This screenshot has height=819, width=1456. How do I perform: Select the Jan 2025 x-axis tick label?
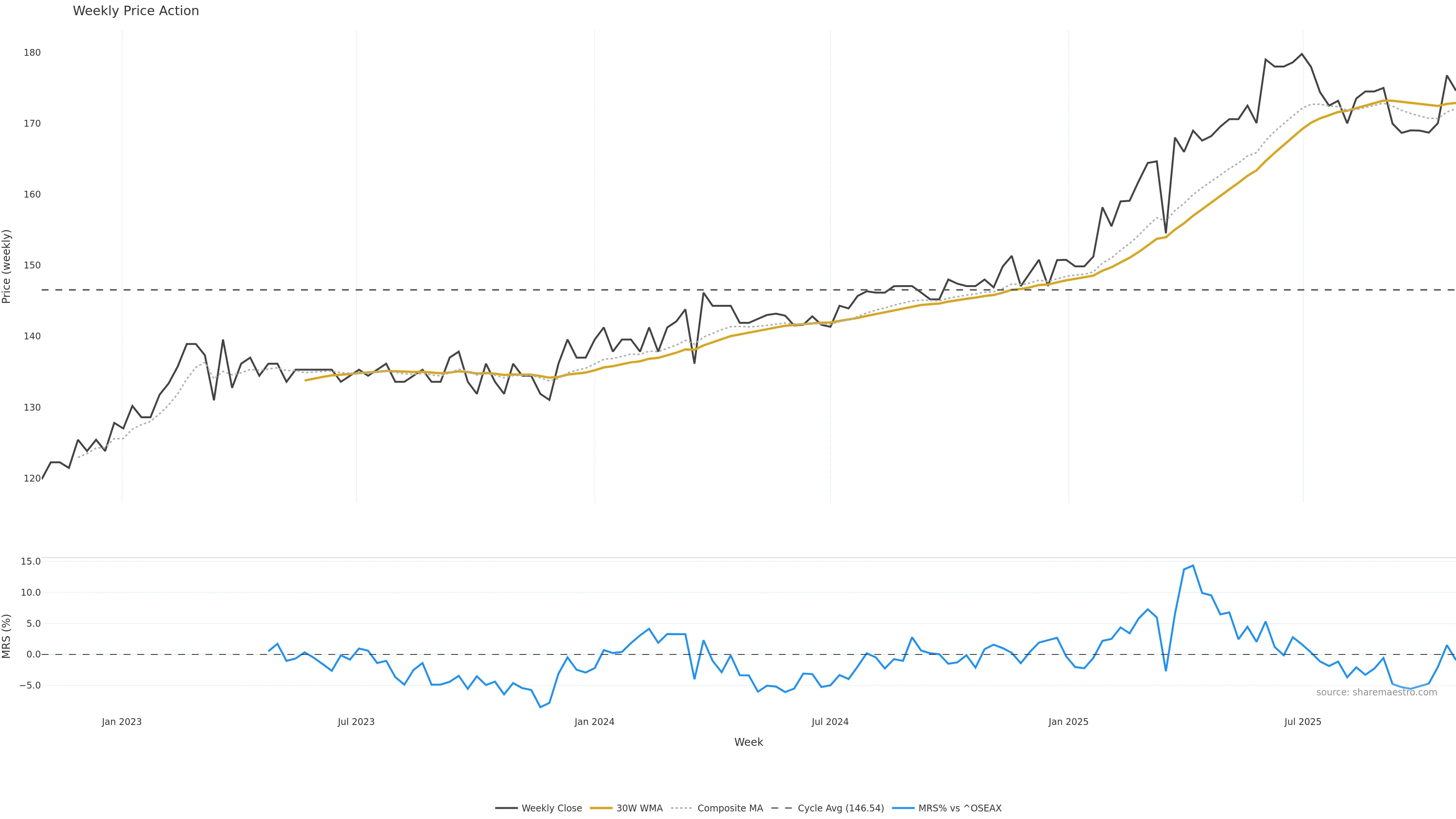click(1068, 722)
